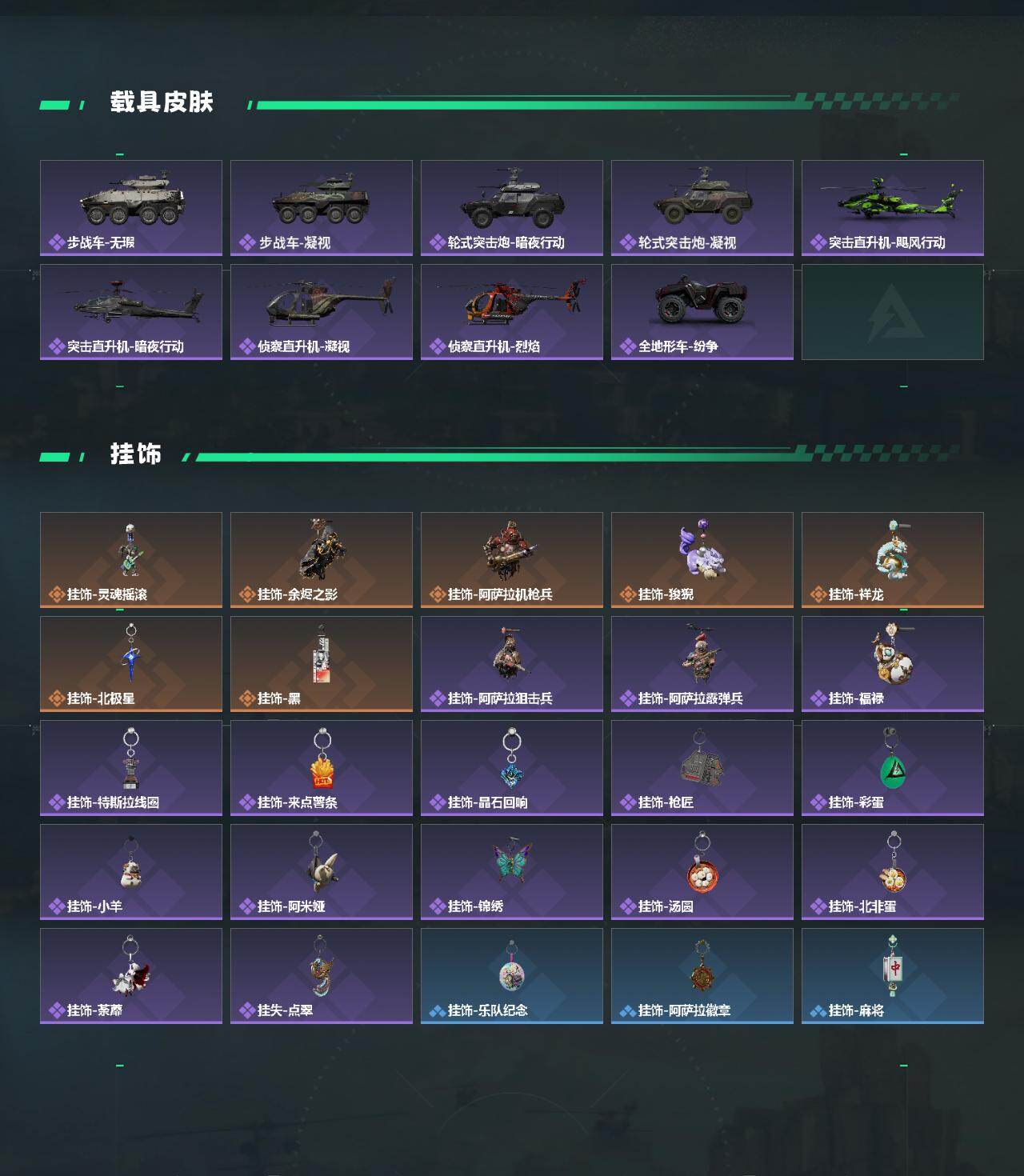Select the 步战车-无瑕 vehicle skin card
This screenshot has width=1024, height=1176.
point(131,208)
